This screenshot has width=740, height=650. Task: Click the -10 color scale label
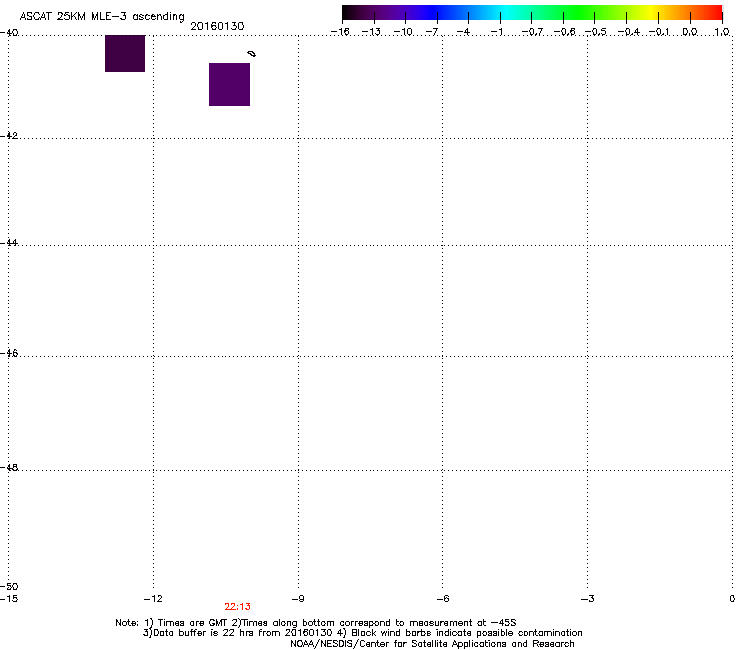[403, 32]
